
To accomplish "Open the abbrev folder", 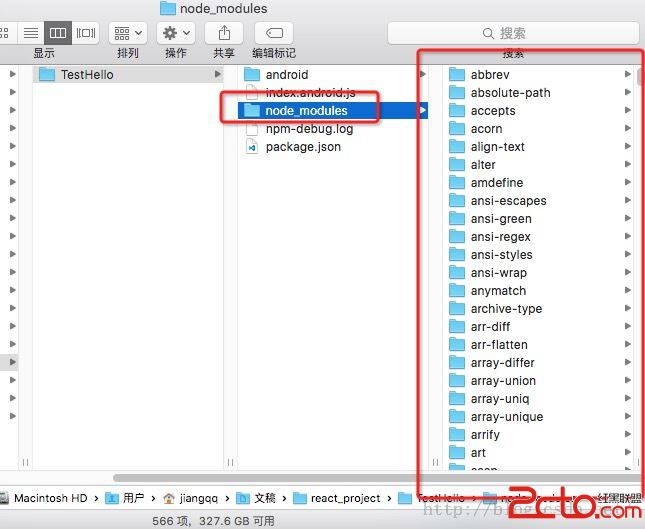I will [x=540, y=74].
